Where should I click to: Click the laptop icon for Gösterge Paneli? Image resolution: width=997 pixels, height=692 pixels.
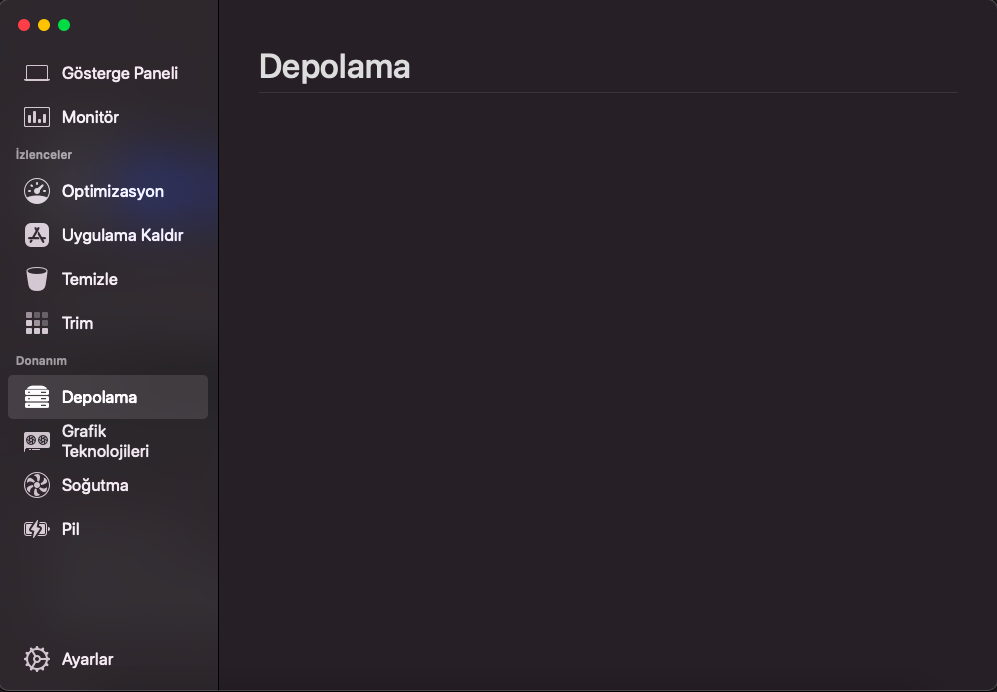(37, 73)
